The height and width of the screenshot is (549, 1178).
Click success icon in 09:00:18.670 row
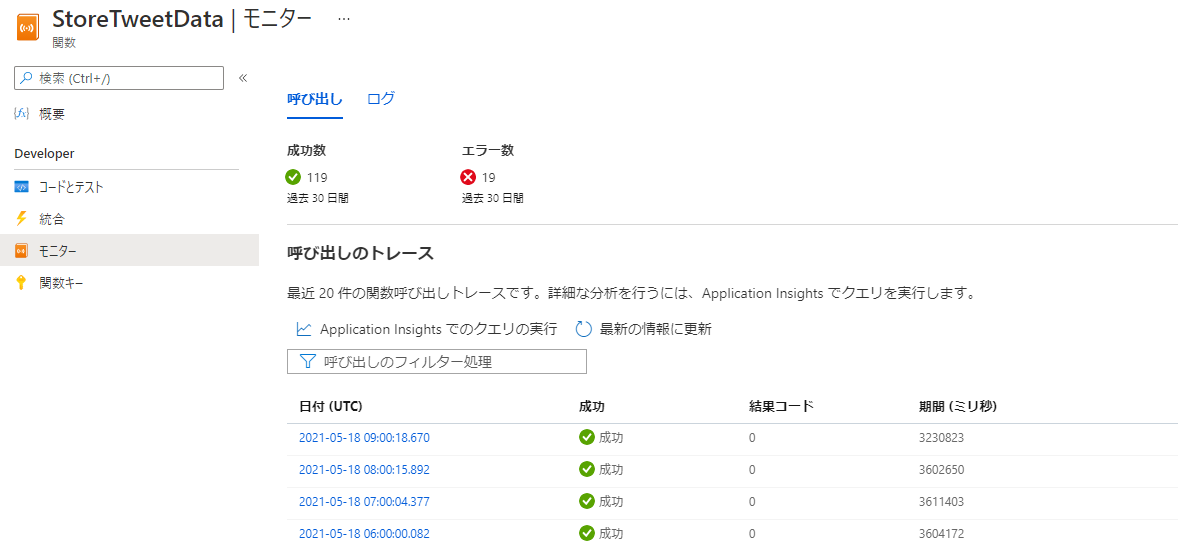pos(587,437)
